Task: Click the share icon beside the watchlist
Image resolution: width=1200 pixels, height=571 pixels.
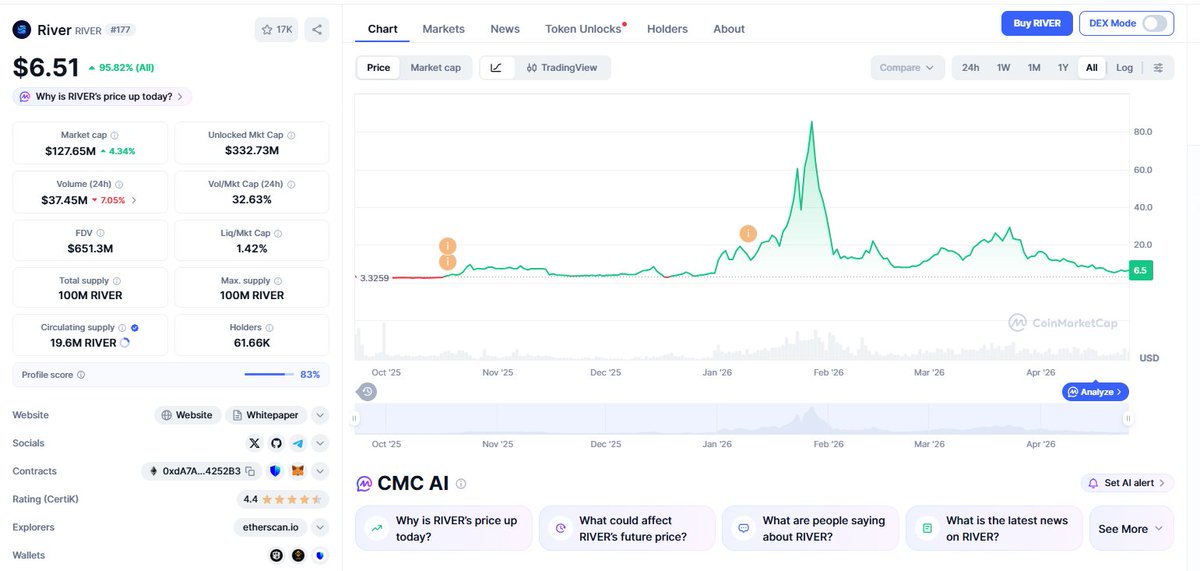Action: [316, 30]
